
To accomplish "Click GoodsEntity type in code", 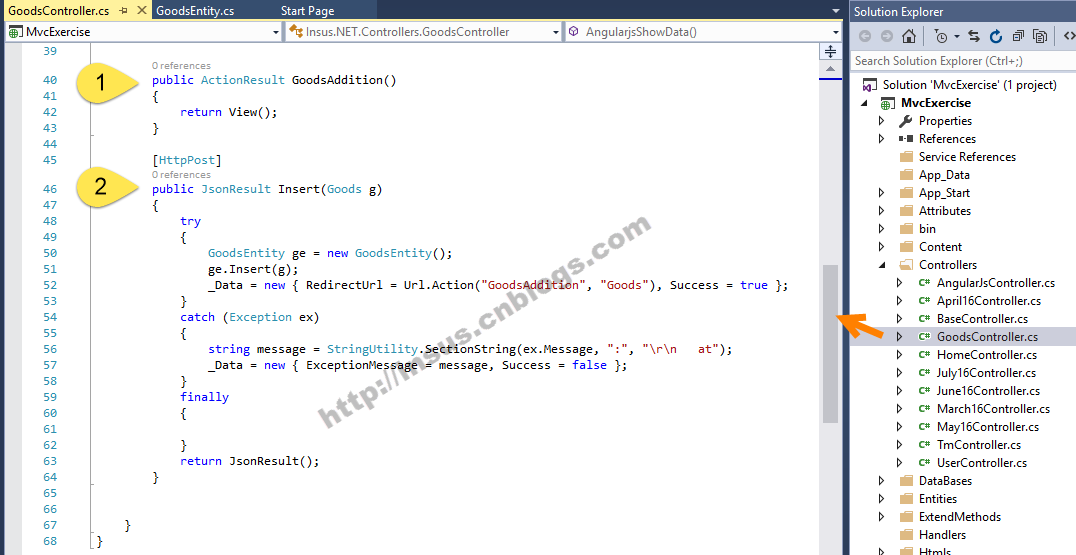I will (246, 253).
